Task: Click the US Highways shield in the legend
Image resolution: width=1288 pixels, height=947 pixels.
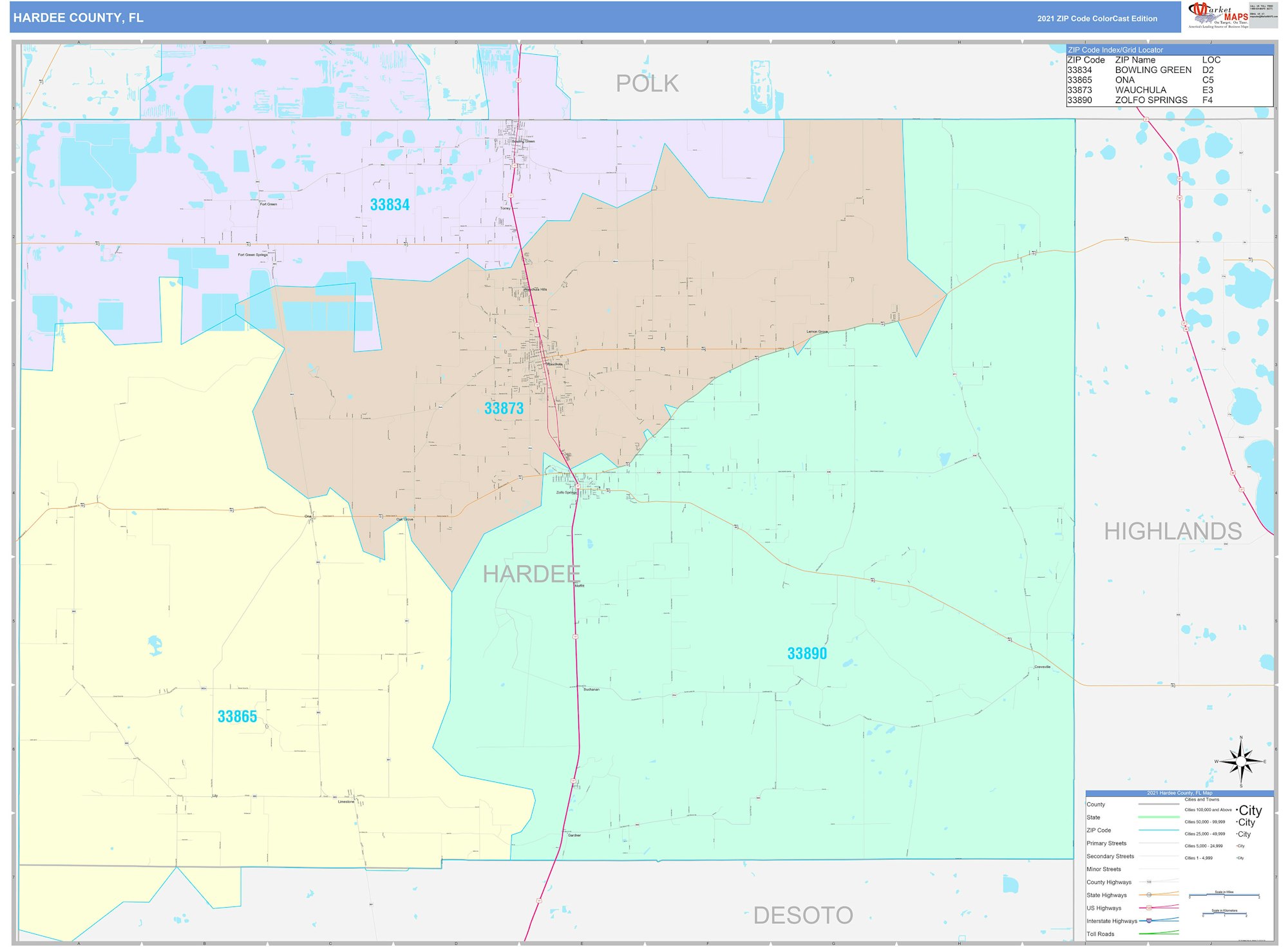Action: tap(1149, 908)
